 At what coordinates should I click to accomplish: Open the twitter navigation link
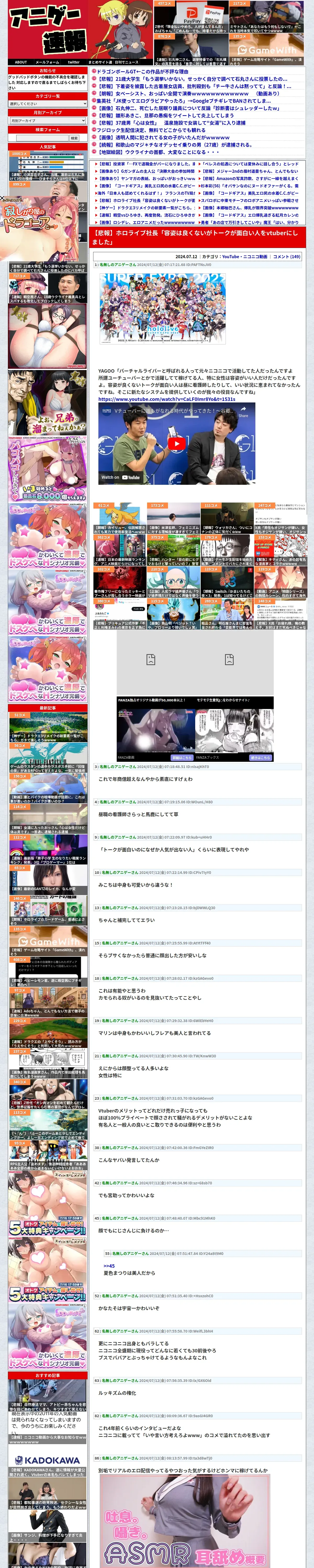coord(74,62)
